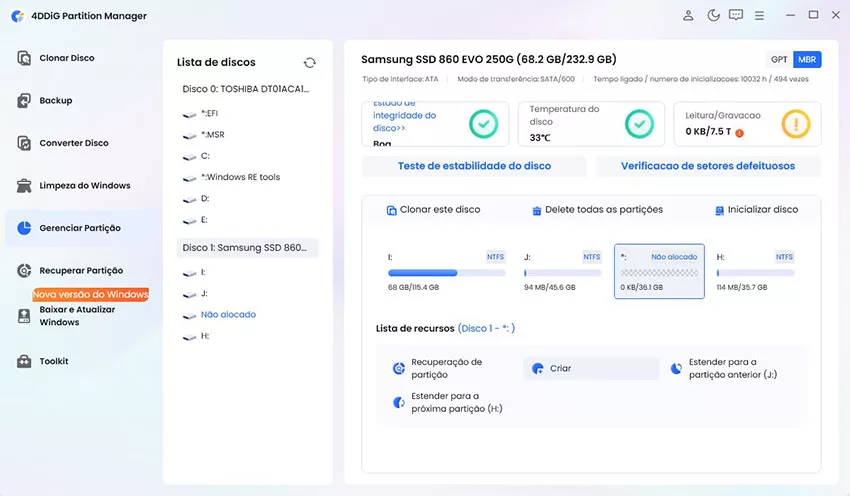850x496 pixels.
Task: Click Delete todas as partições
Action: point(597,210)
